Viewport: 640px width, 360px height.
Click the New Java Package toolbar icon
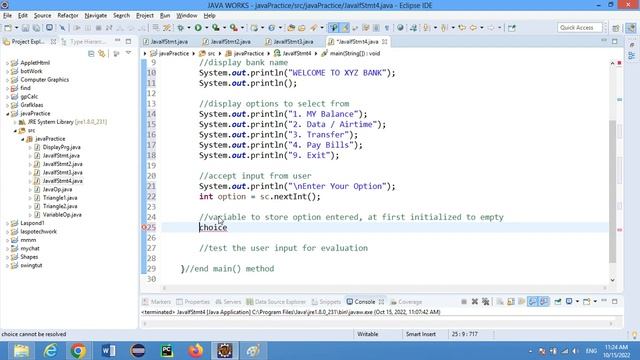click(x=254, y=28)
